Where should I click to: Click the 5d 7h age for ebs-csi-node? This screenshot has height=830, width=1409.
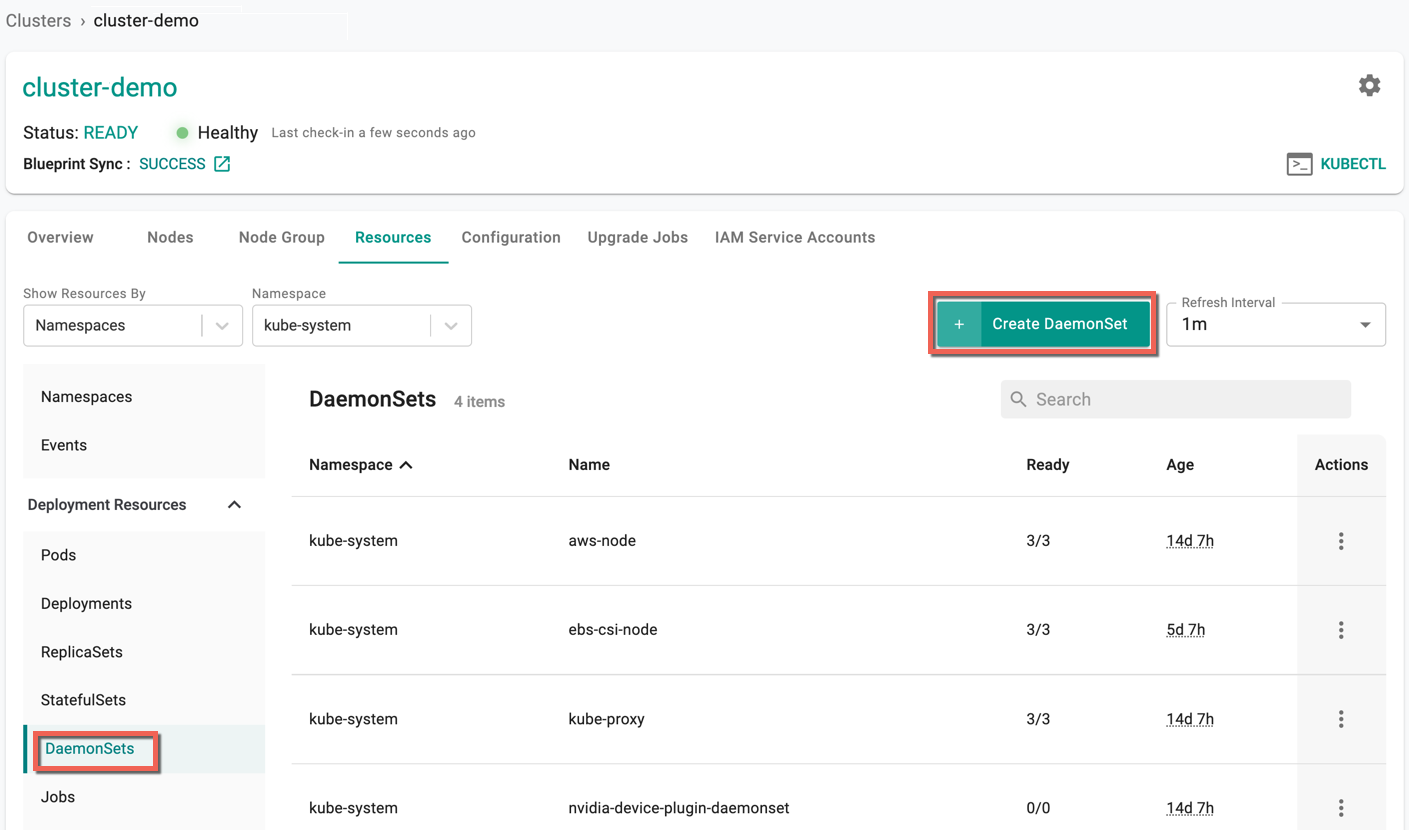coord(1186,630)
